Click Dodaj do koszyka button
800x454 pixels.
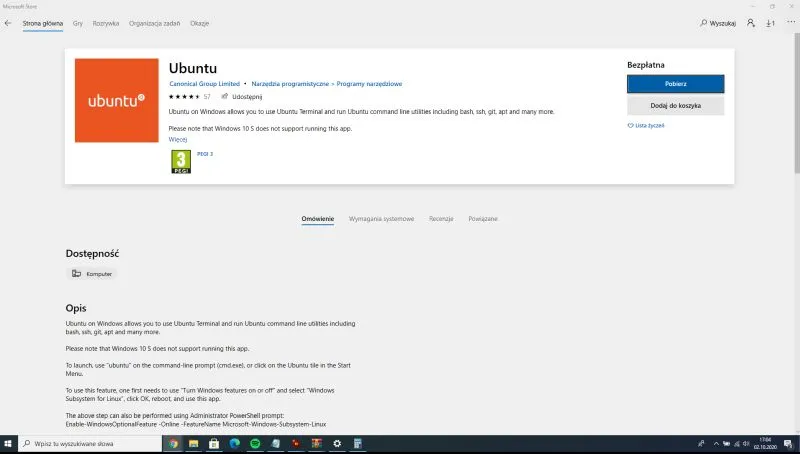tap(676, 106)
